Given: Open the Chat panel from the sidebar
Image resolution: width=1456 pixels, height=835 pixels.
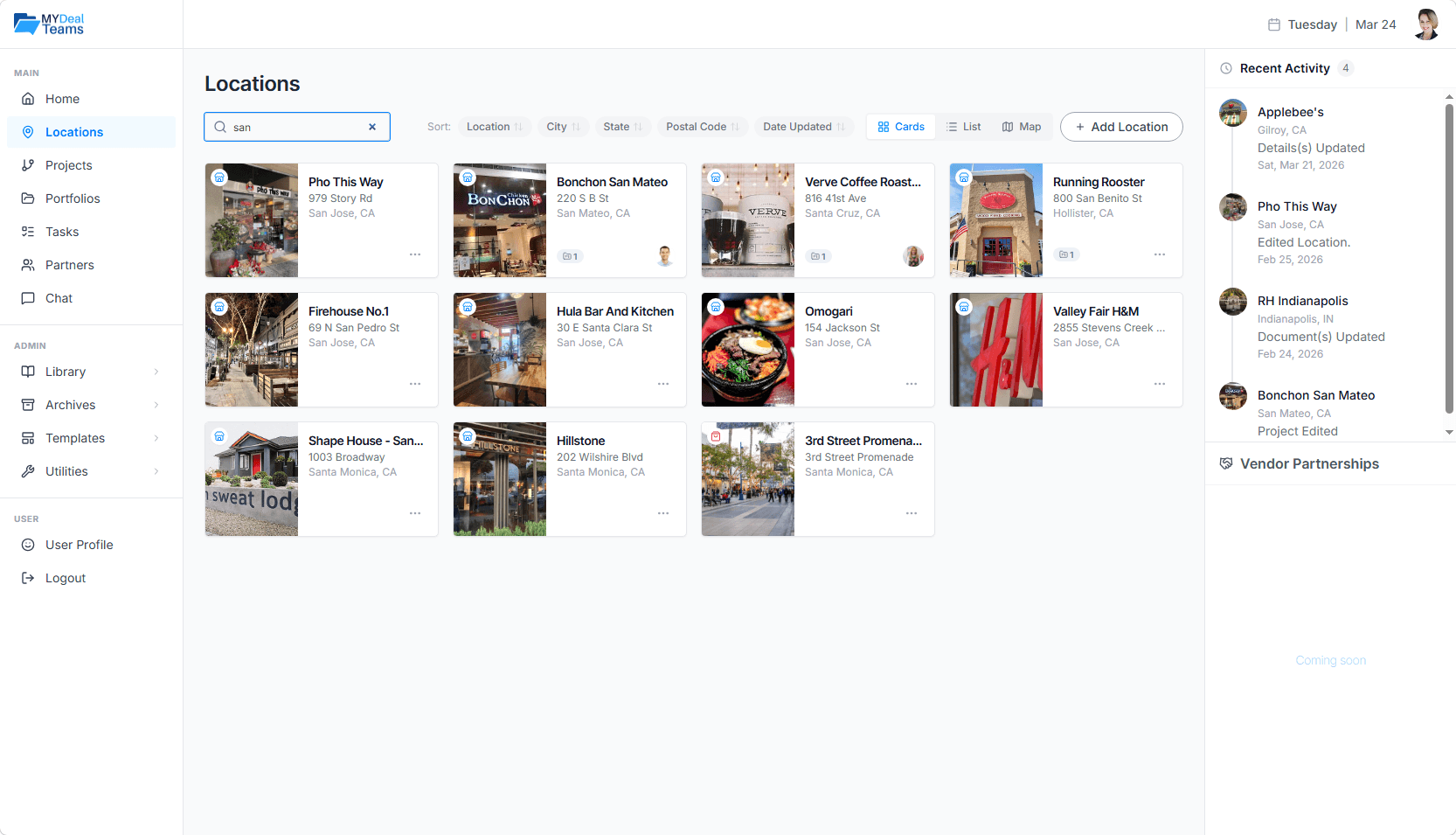Looking at the screenshot, I should coord(28,298).
